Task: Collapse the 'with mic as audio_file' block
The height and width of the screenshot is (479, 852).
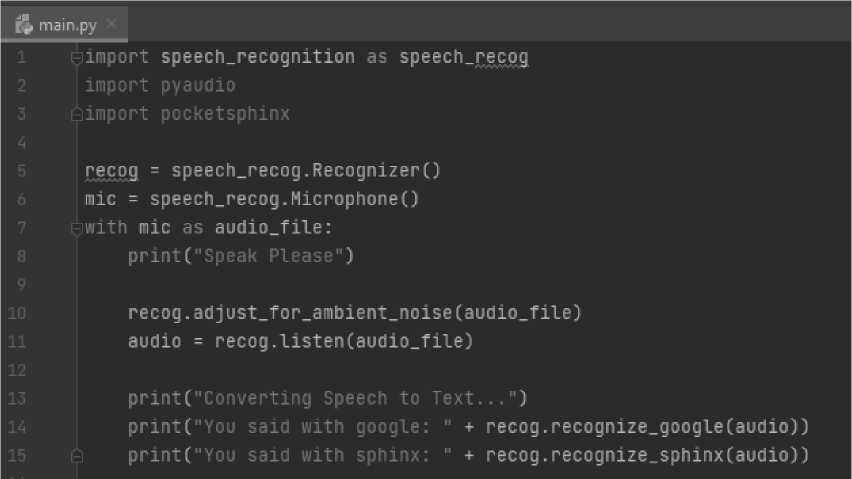Action: [76, 228]
